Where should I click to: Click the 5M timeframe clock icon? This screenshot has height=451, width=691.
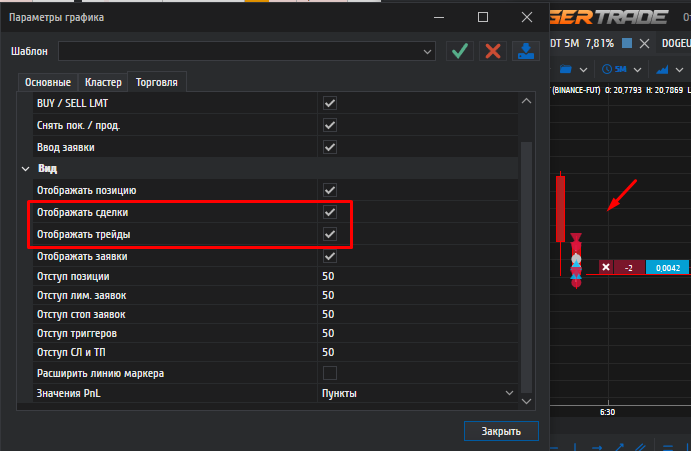[x=607, y=69]
